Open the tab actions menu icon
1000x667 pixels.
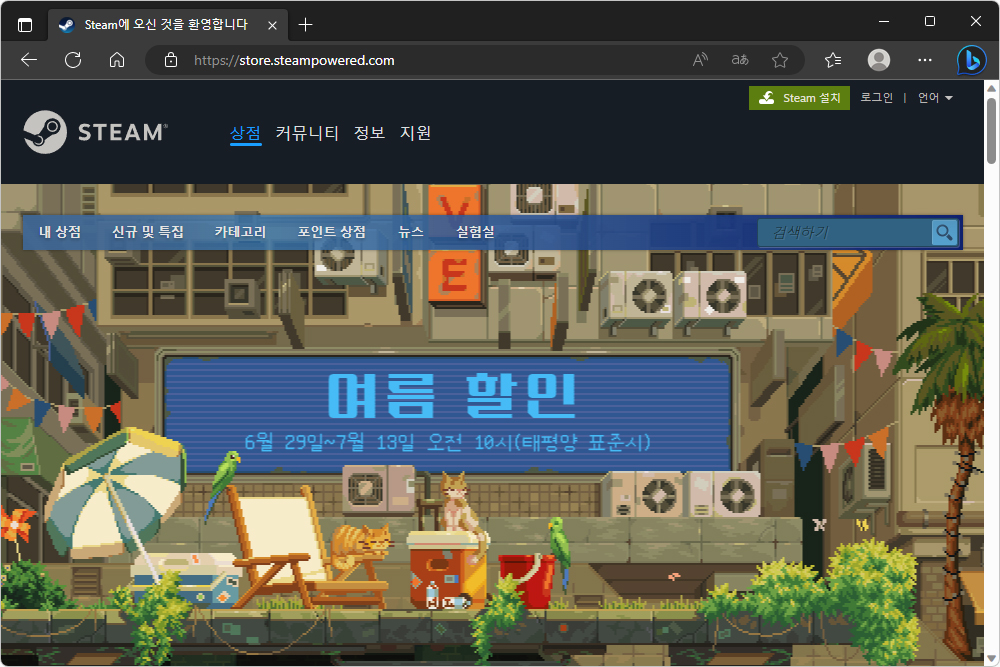(25, 25)
